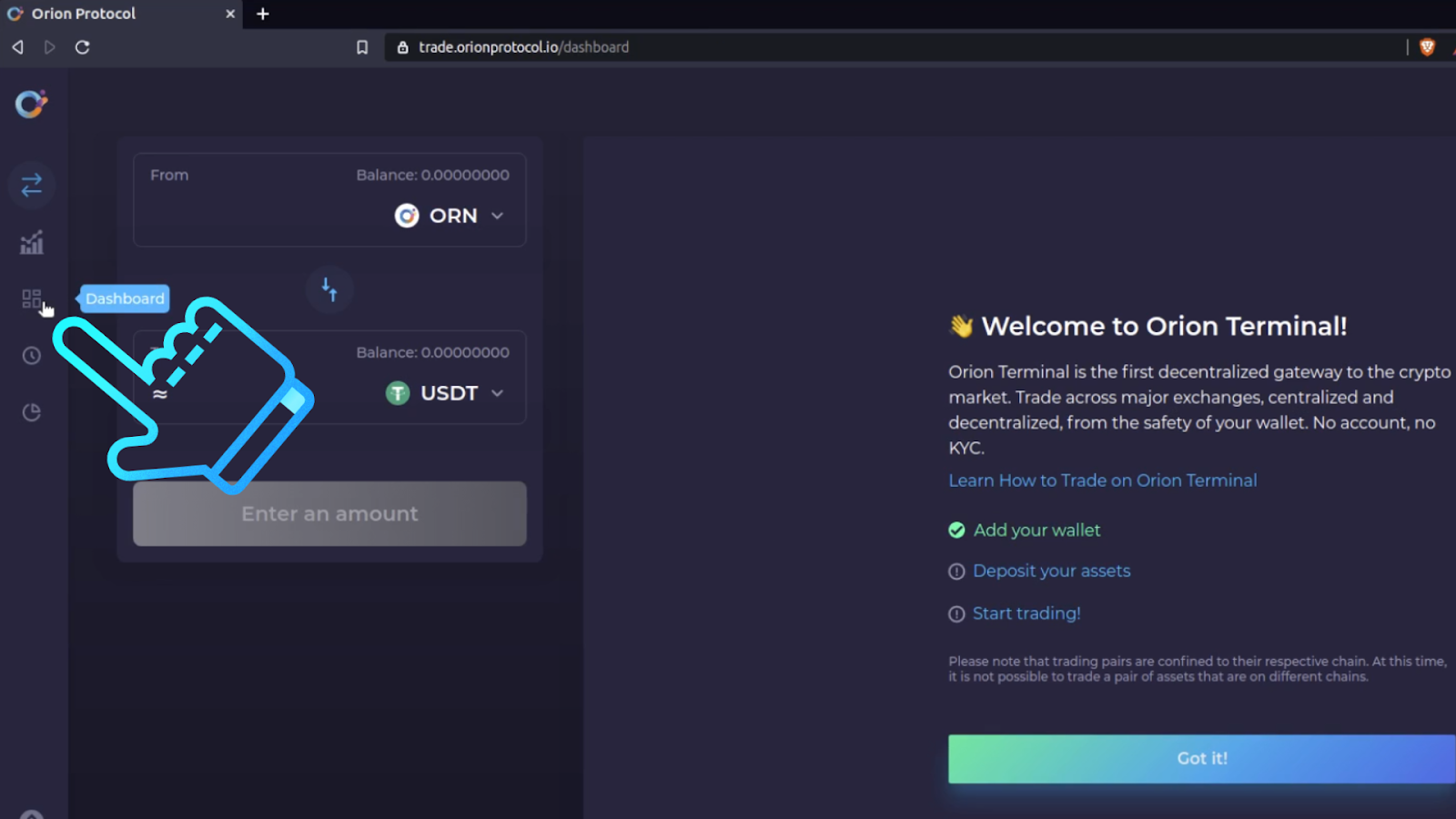Image resolution: width=1456 pixels, height=819 pixels.
Task: Select the Add your wallet step
Action: click(x=1036, y=531)
